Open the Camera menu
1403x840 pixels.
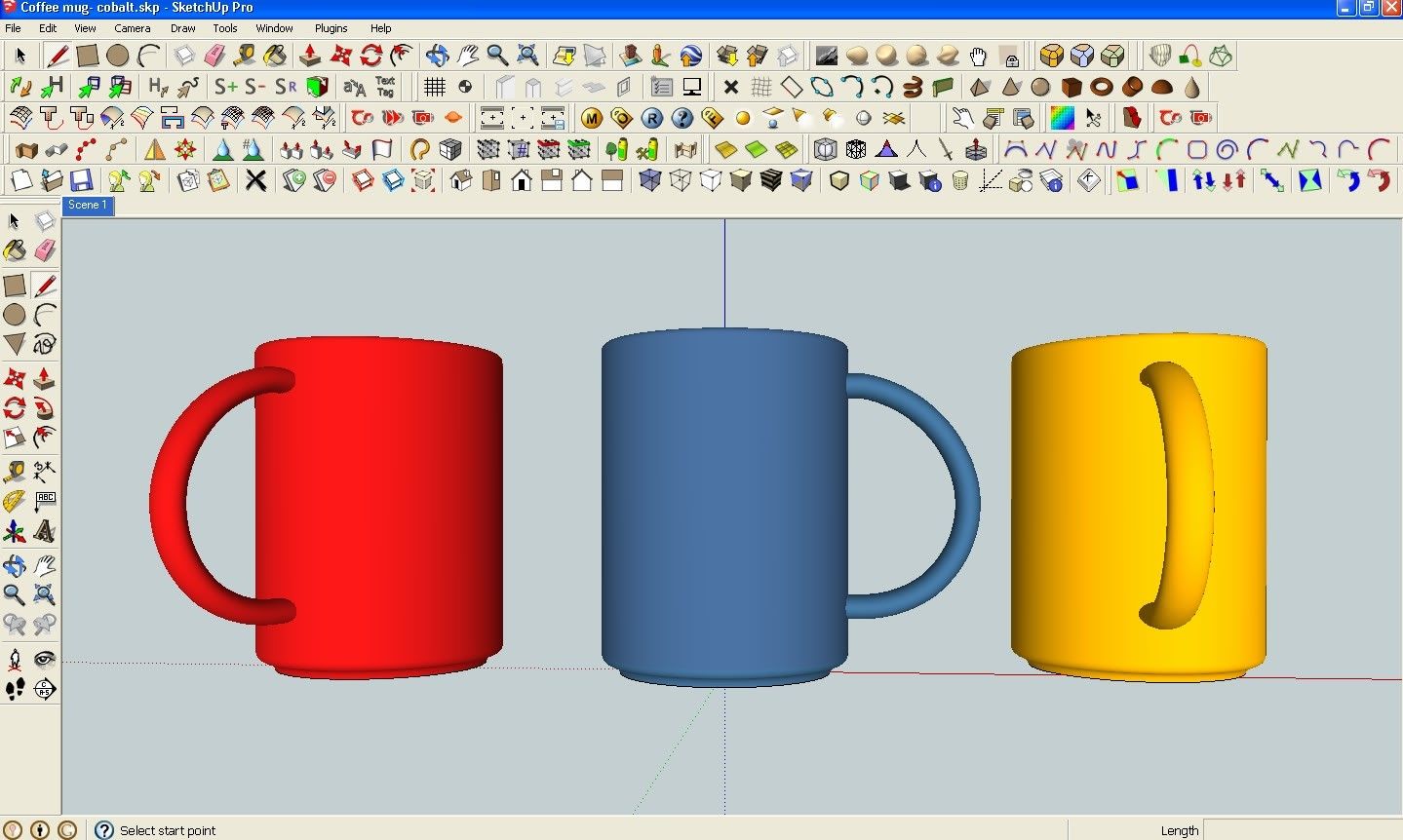click(x=132, y=28)
